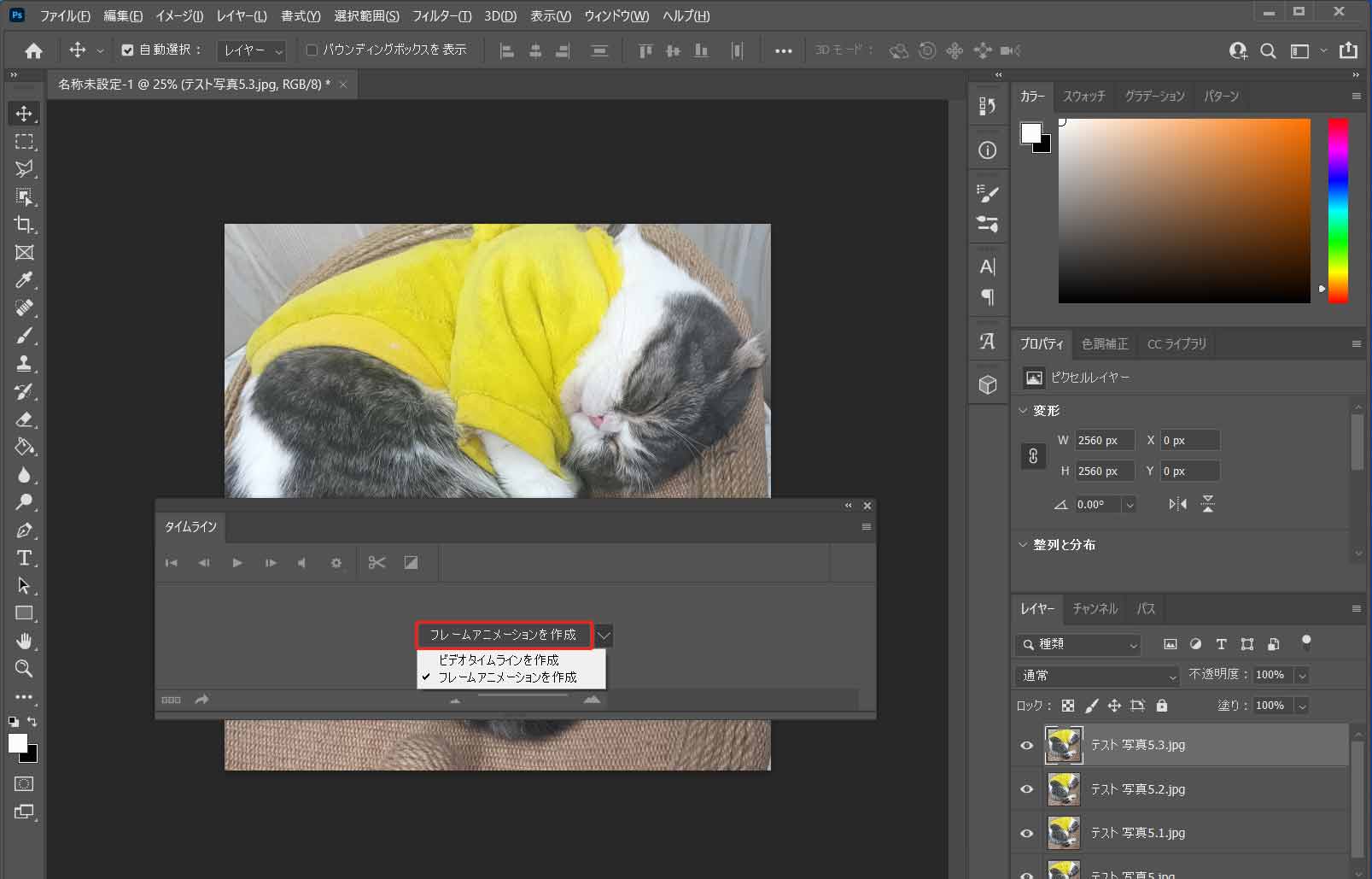Open the フィルター menu
This screenshot has height=879, width=1372.
point(441,15)
